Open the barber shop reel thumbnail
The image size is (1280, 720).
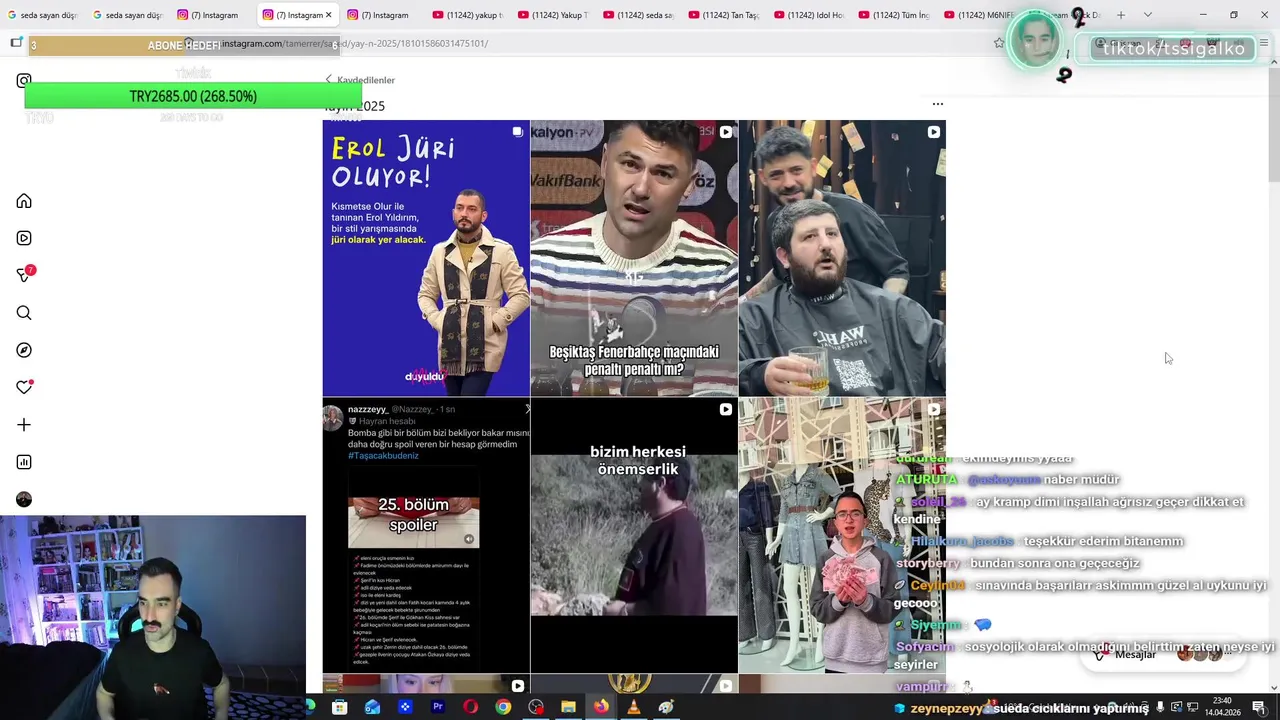842,258
